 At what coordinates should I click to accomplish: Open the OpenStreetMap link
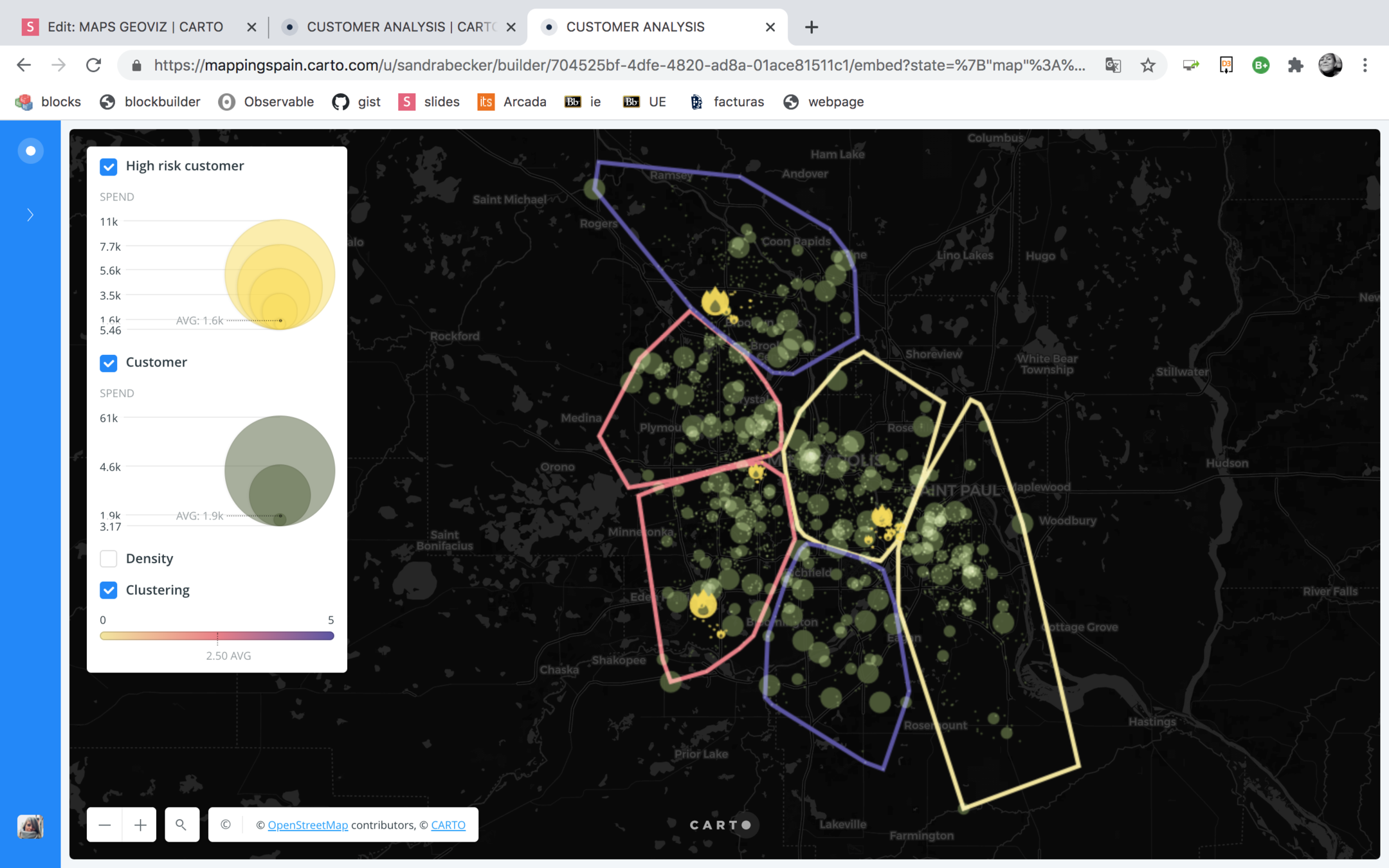click(307, 825)
